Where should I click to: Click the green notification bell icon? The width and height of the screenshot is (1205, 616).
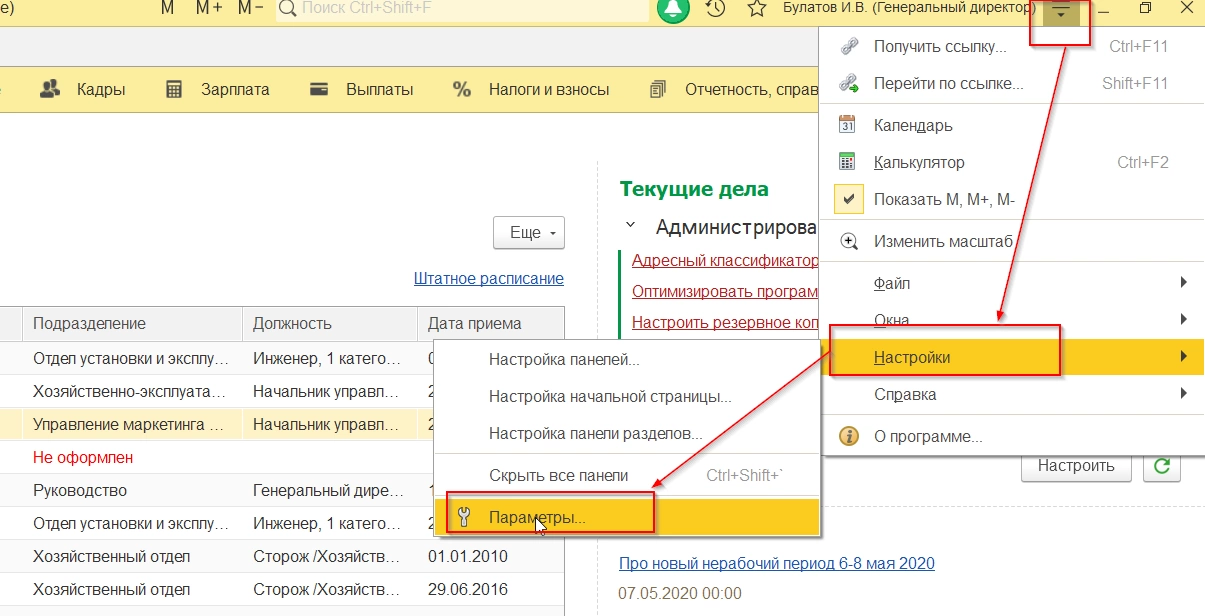click(673, 9)
